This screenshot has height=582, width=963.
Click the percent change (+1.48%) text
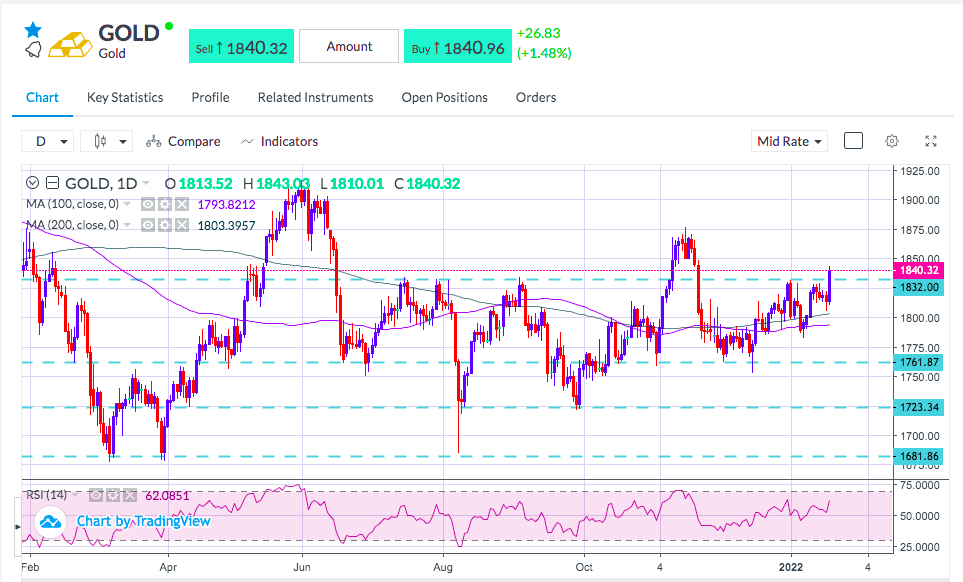pyautogui.click(x=544, y=53)
